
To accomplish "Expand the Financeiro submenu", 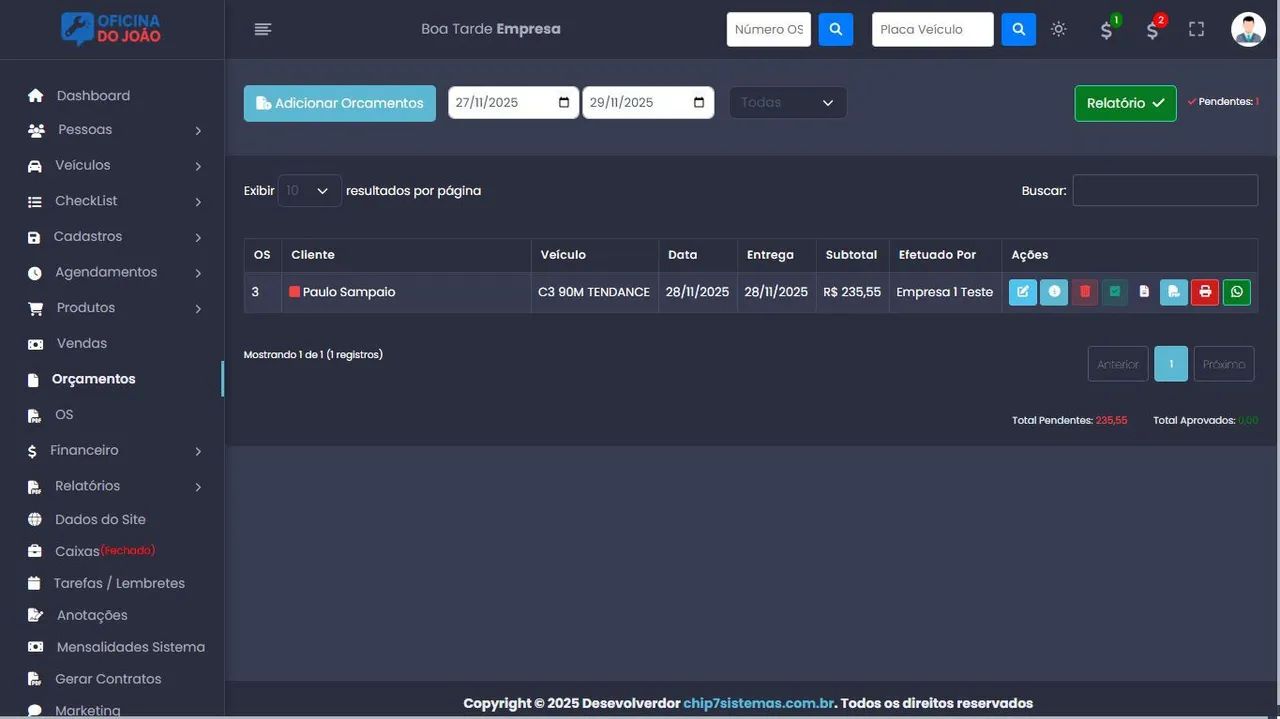I will coord(198,452).
